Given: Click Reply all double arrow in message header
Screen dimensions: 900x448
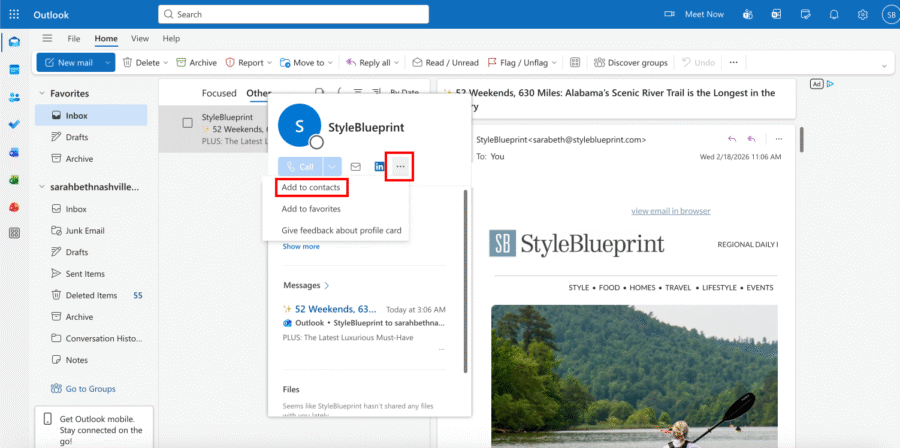Looking at the screenshot, I should click(x=751, y=139).
